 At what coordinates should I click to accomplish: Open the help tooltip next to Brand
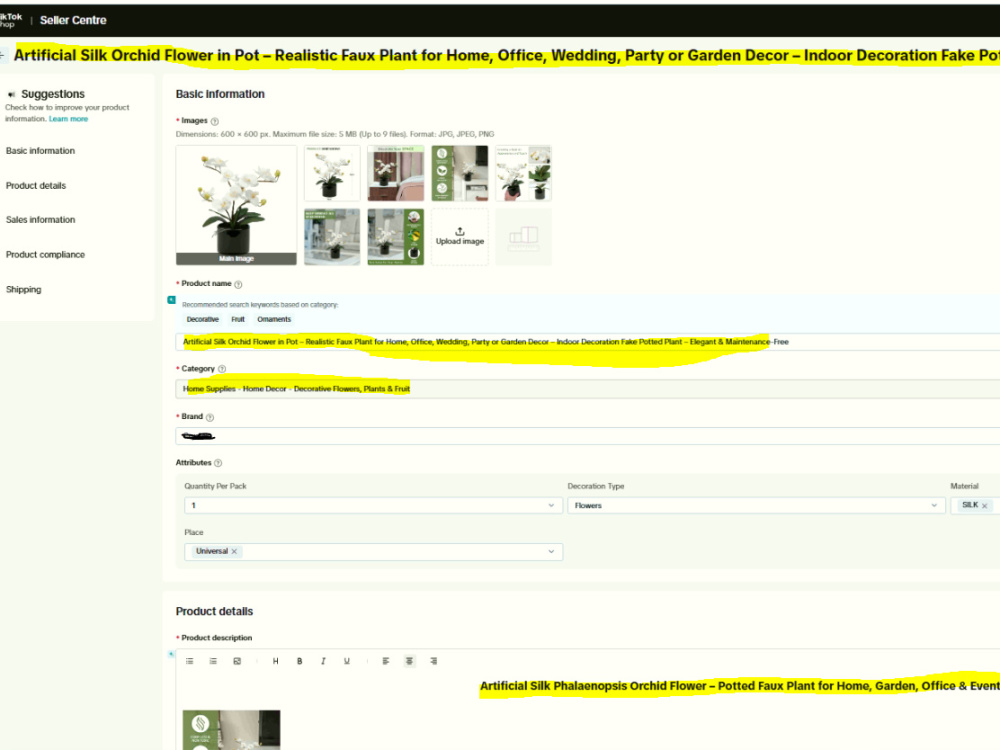[x=210, y=417]
